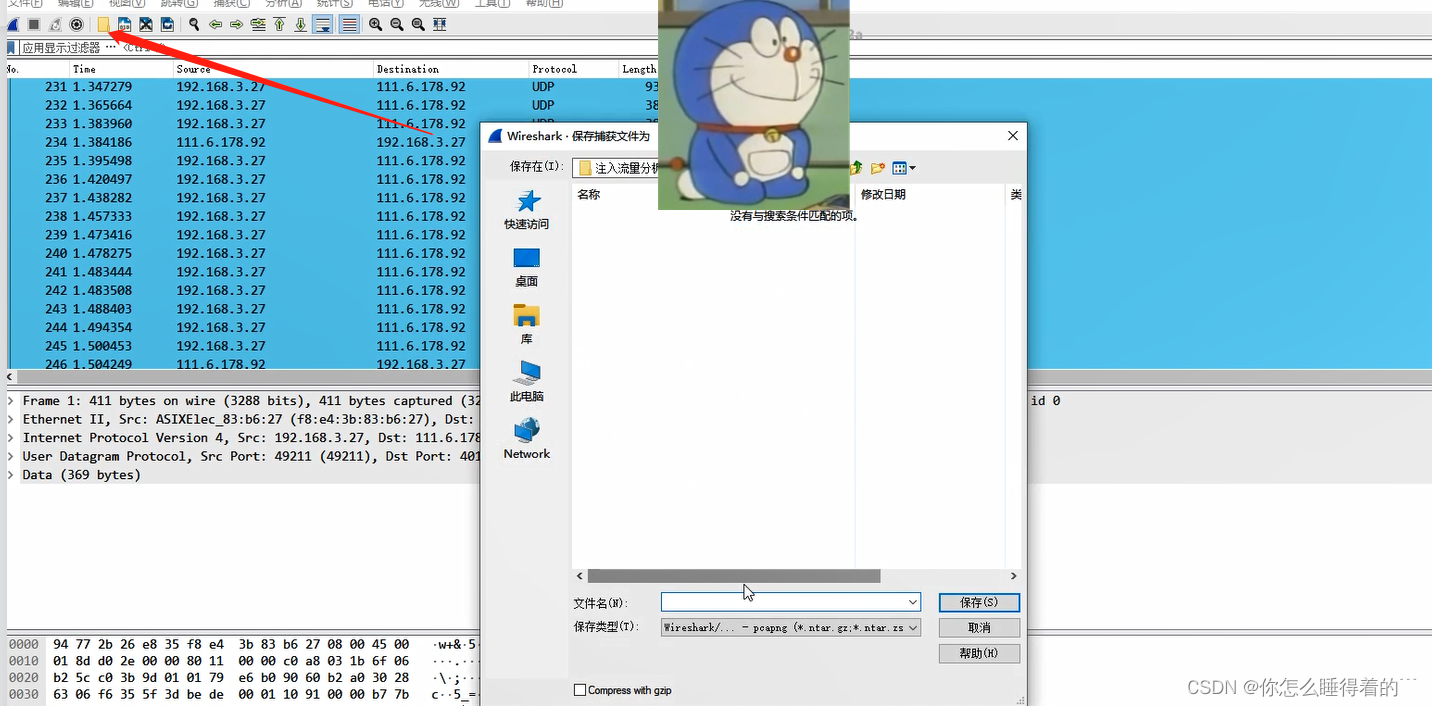Image resolution: width=1432 pixels, height=706 pixels.
Task: Open capture options from the toolbar
Action: [76, 24]
